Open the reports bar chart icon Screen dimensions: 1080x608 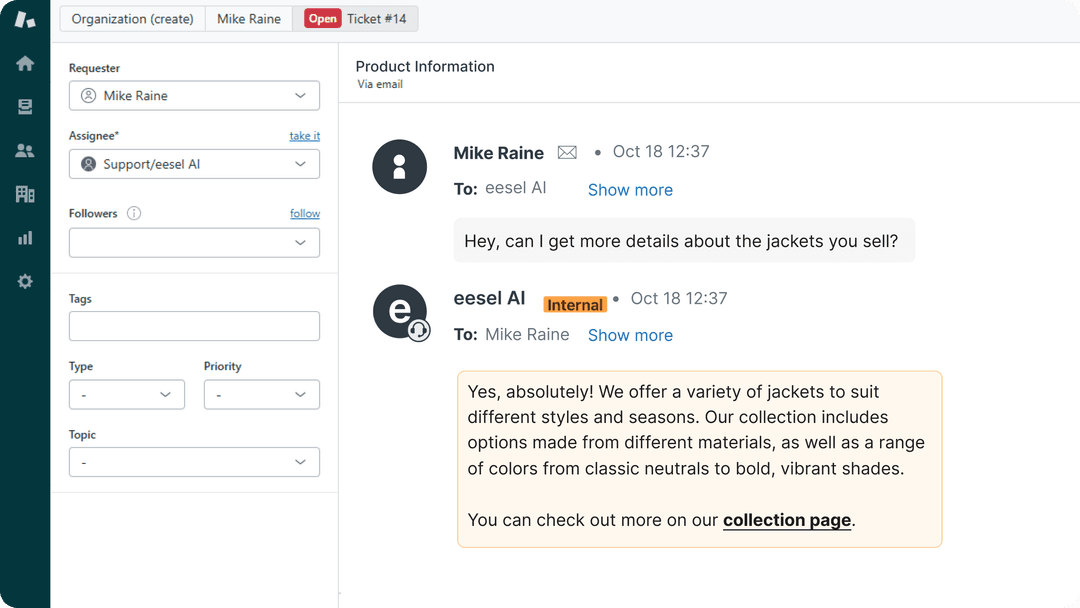coord(24,238)
